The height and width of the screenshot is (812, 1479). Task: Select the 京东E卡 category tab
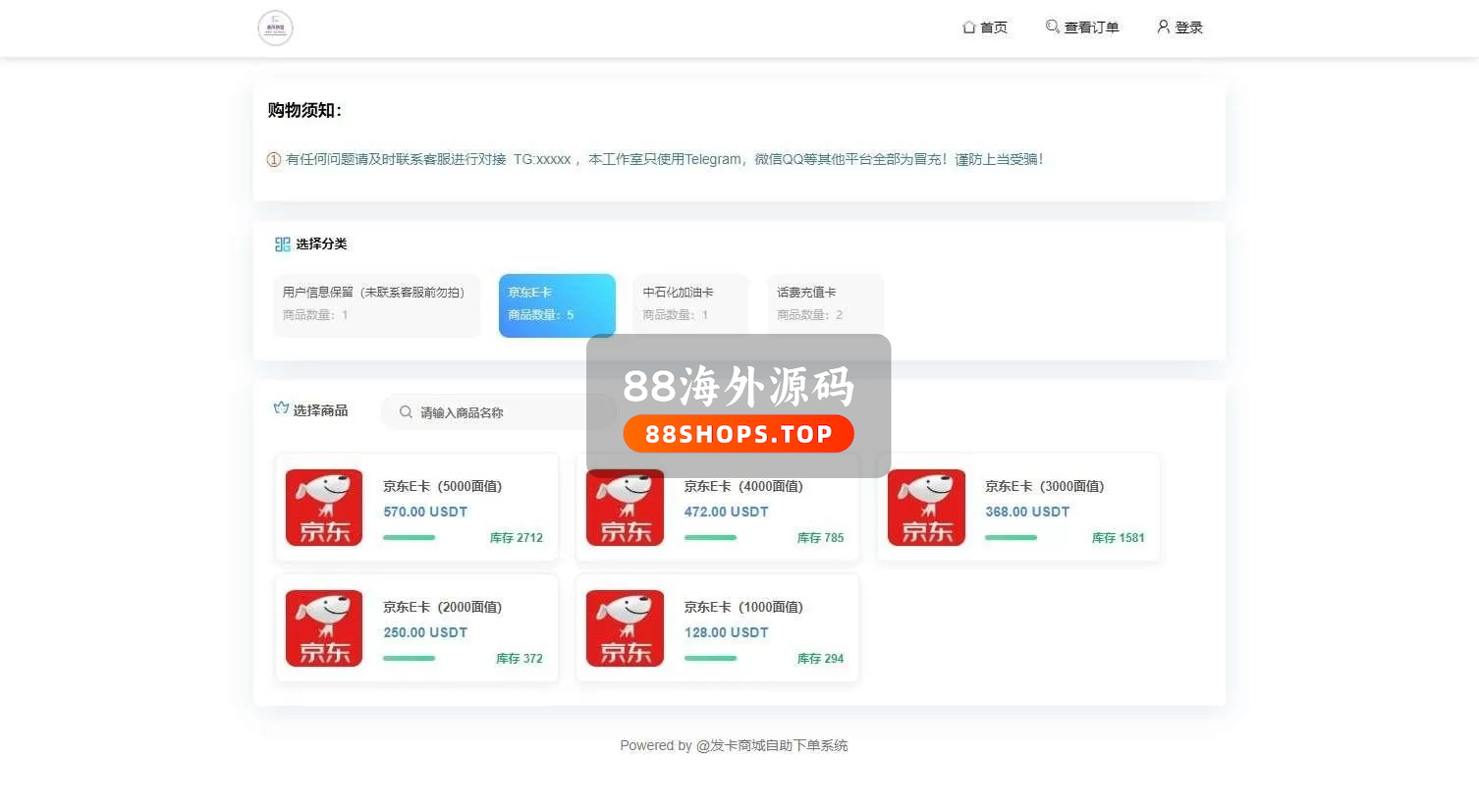pos(557,304)
